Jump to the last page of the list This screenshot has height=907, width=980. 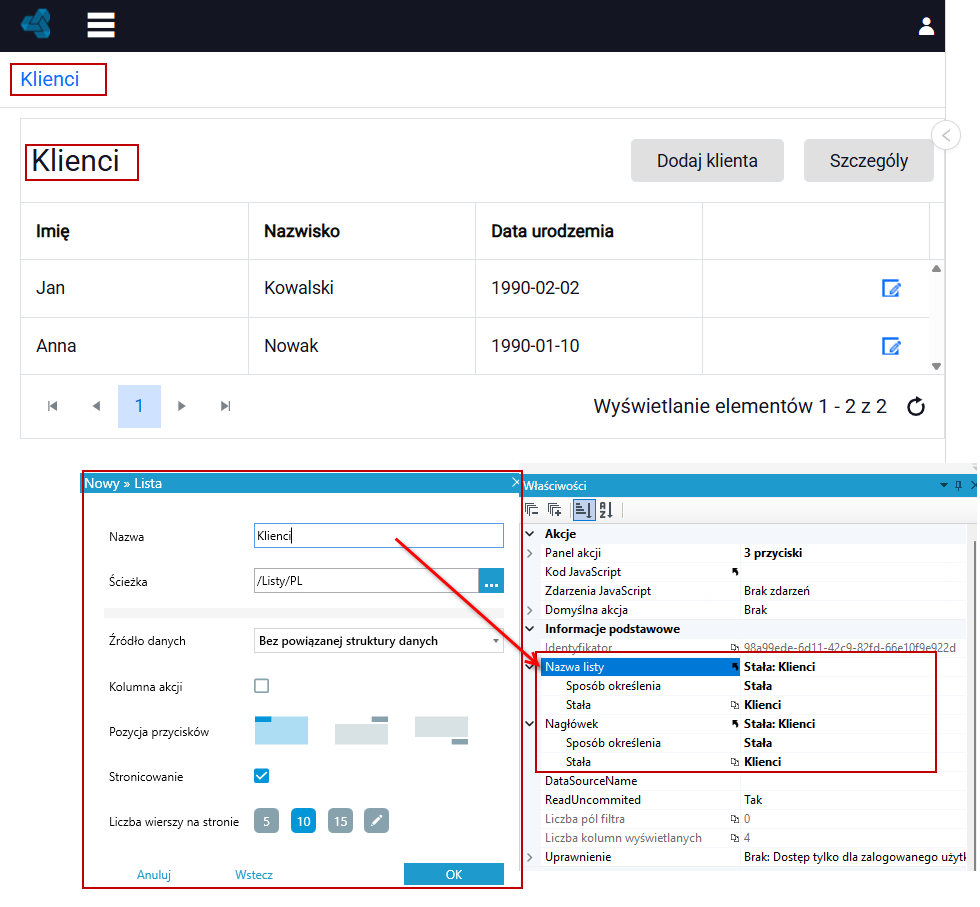point(226,406)
